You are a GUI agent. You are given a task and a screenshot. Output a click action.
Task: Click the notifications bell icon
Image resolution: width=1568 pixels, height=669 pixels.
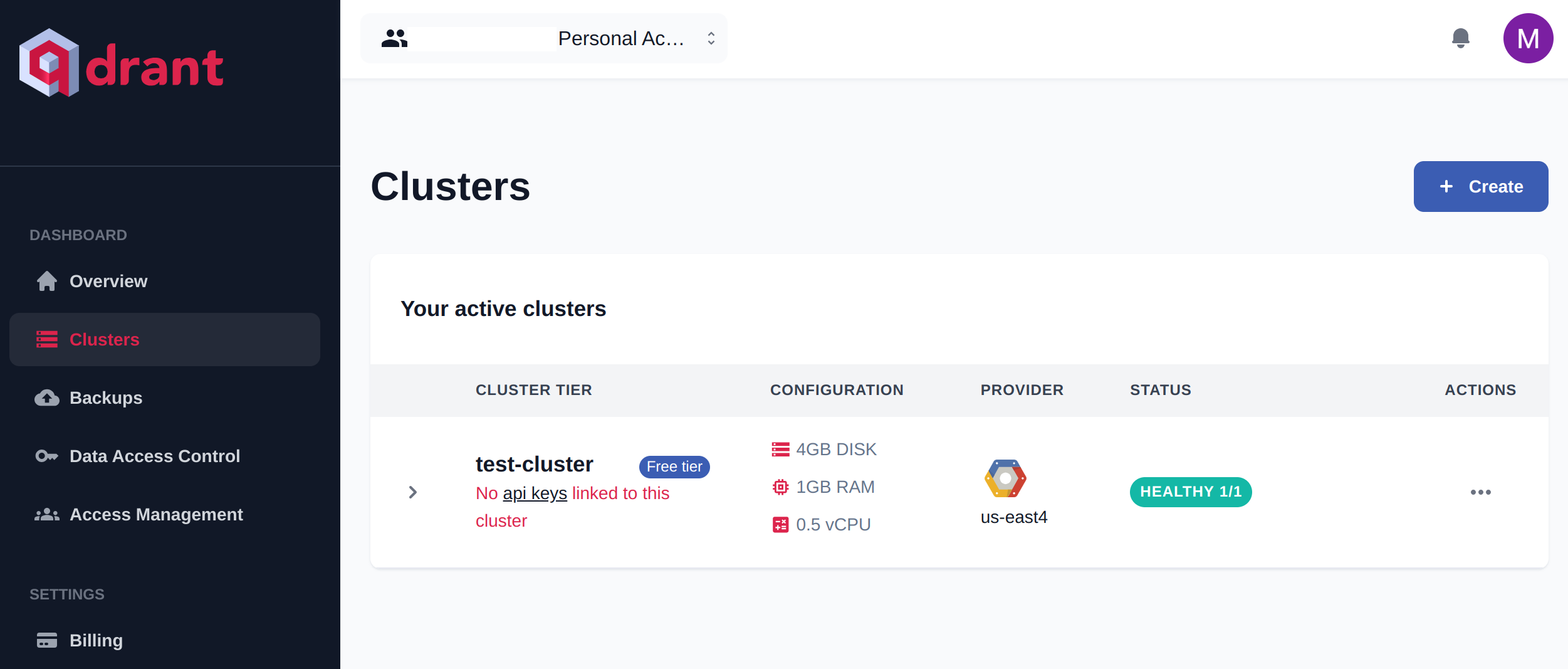(x=1461, y=38)
